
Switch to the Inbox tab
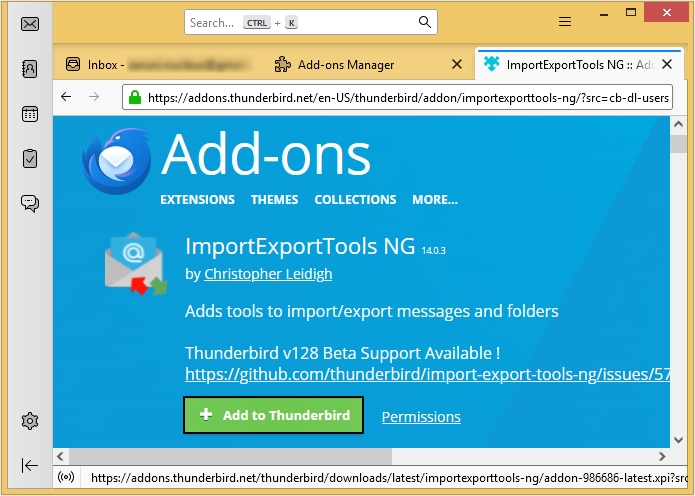[158, 65]
